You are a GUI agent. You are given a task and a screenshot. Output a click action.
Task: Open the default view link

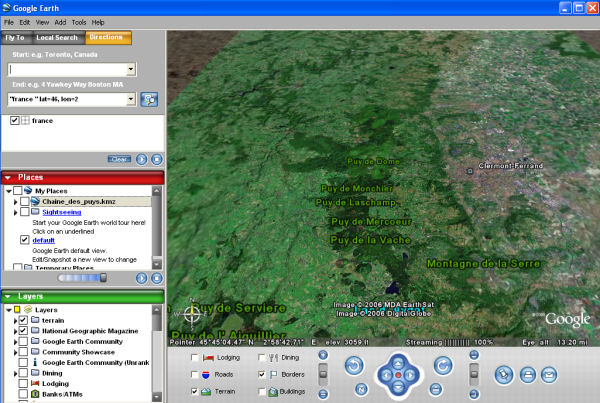point(43,240)
